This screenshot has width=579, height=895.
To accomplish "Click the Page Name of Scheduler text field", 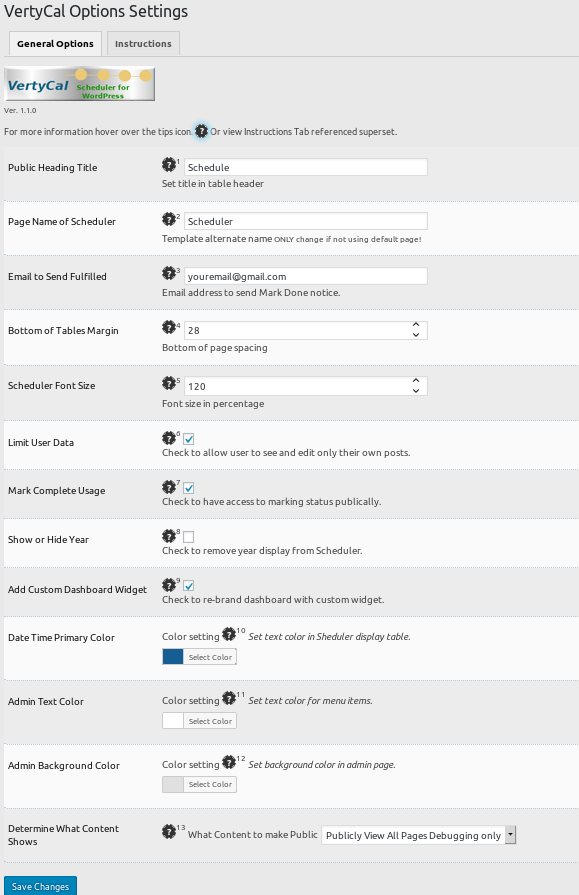I will coord(306,221).
